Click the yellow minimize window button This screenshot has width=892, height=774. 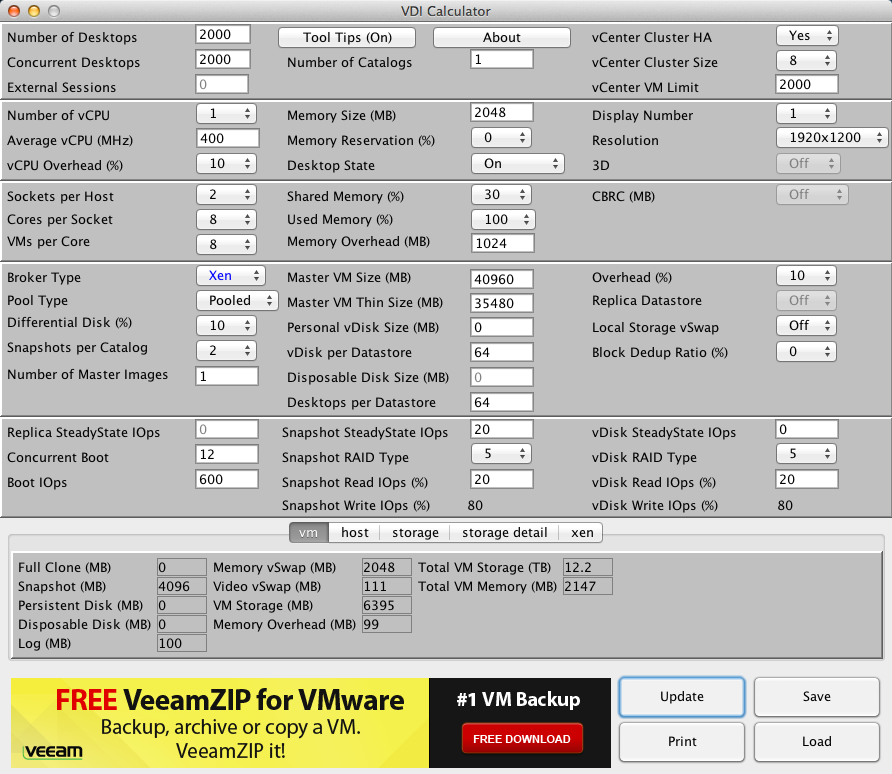coord(34,11)
